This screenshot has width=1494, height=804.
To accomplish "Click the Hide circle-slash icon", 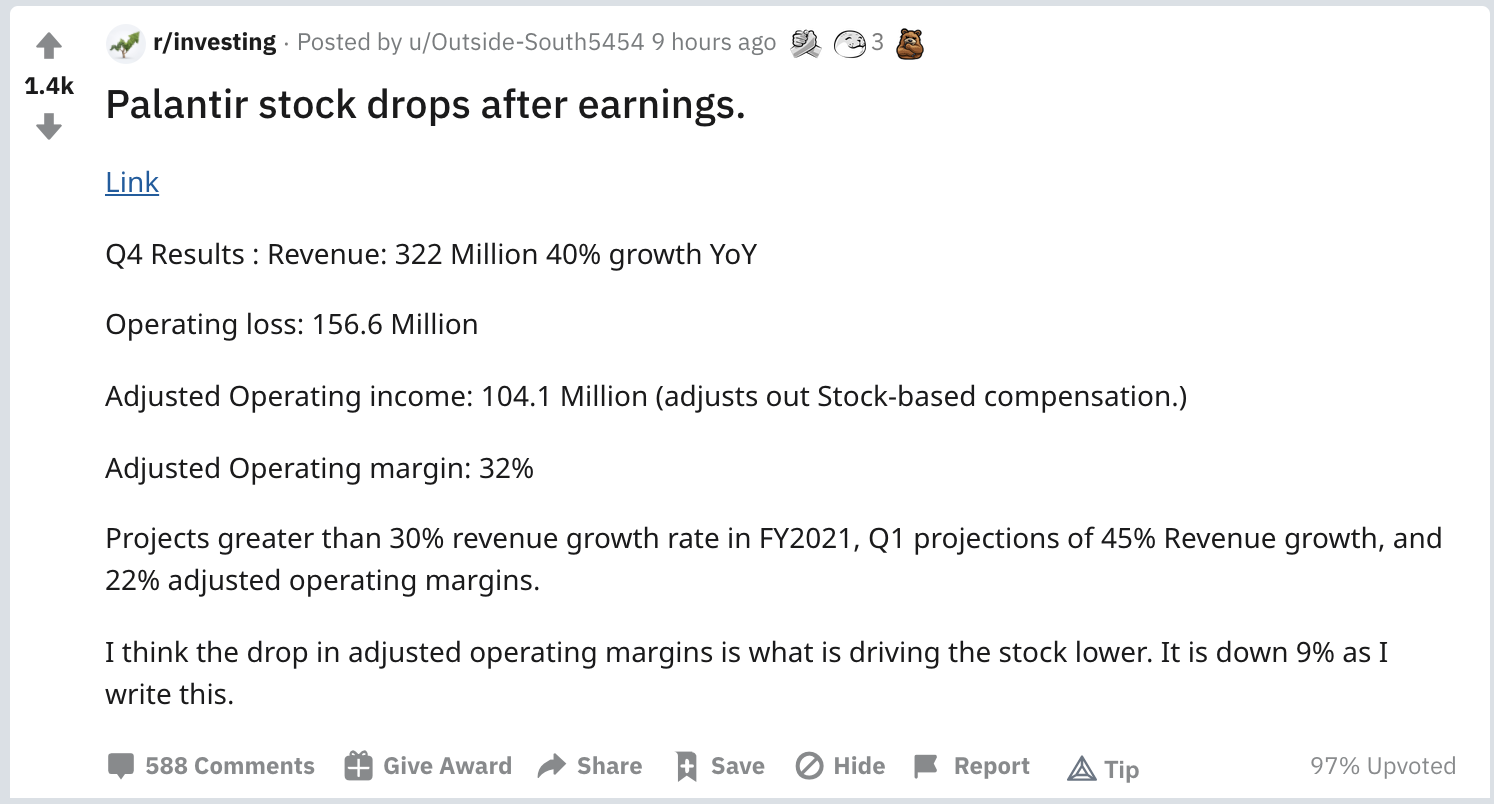I will point(809,766).
